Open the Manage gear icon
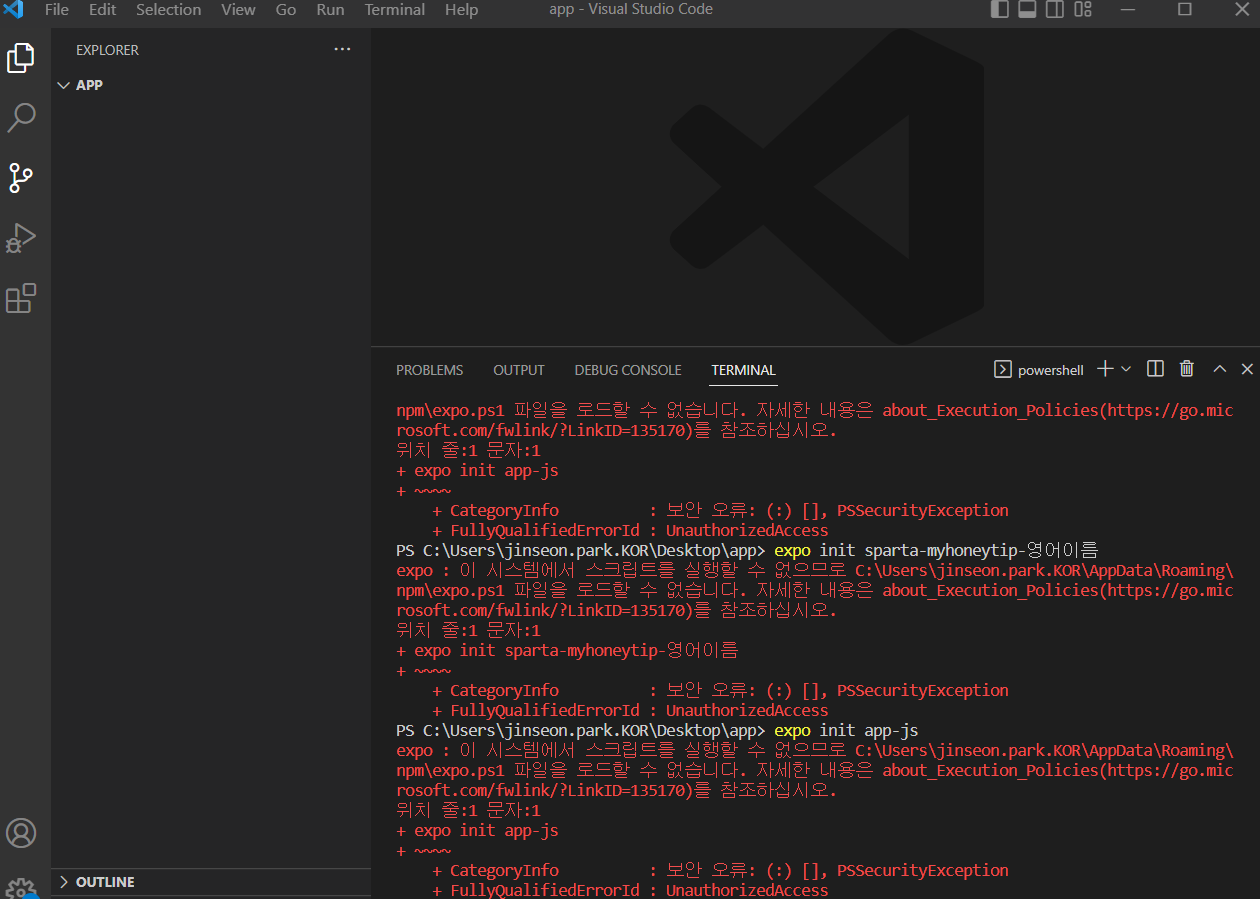 click(21, 888)
